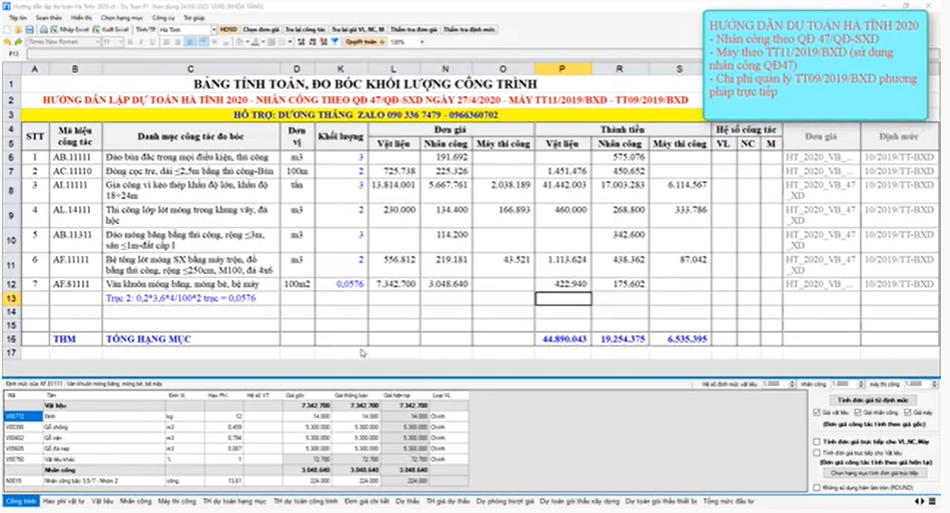Click the redo arrow icon
950x513 pixels.
[x=18, y=42]
